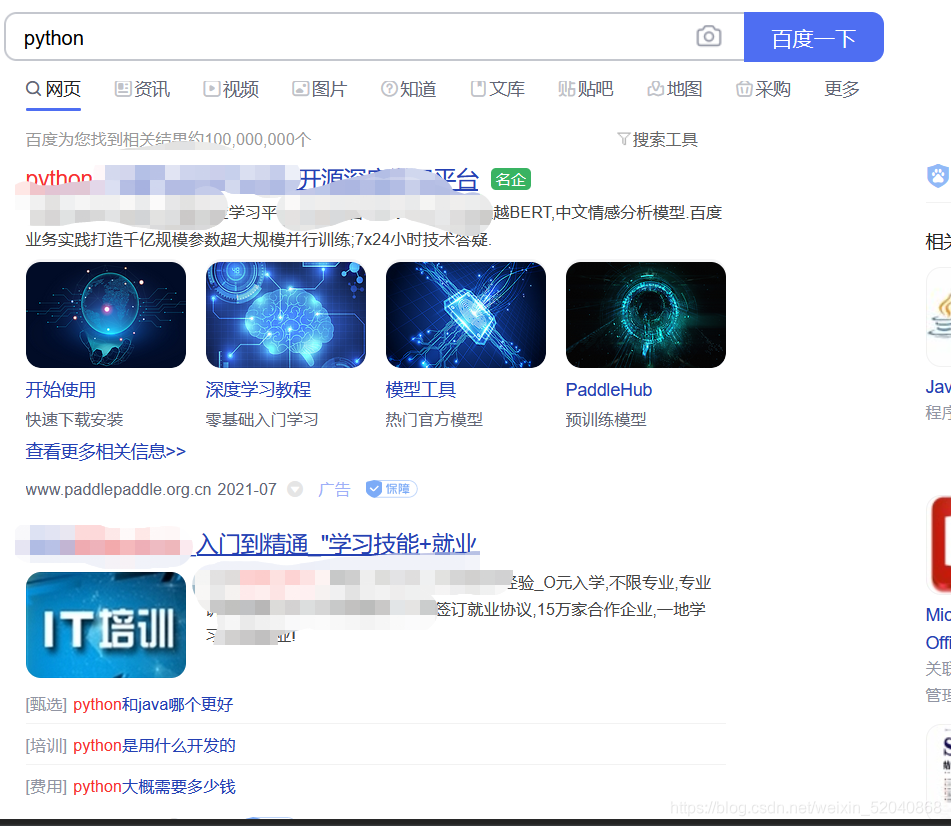The image size is (951, 826).
Task: Open python大概需要多少钱 link
Action: tap(154, 787)
